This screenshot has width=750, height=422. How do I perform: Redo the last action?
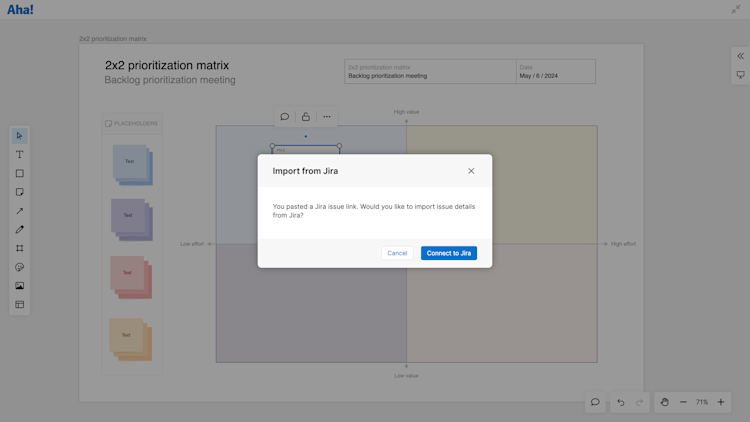point(640,402)
